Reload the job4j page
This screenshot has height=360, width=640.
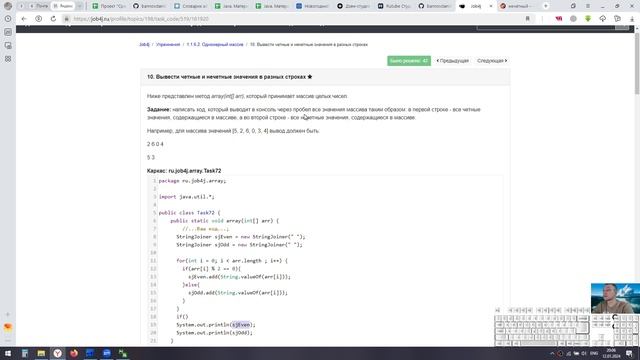point(53,19)
